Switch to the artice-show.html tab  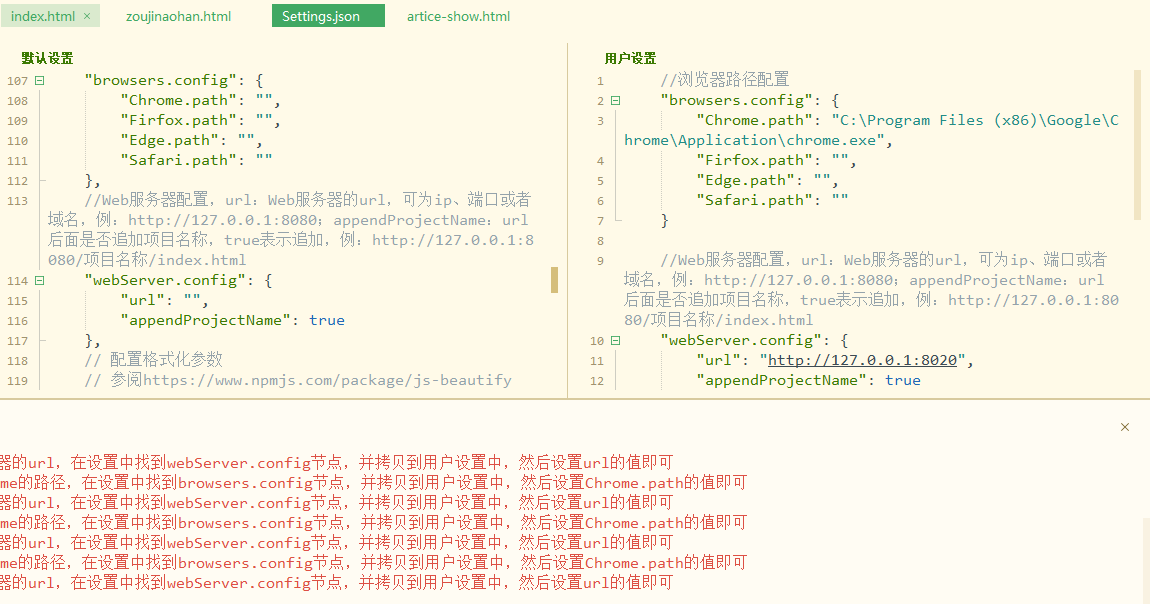458,16
